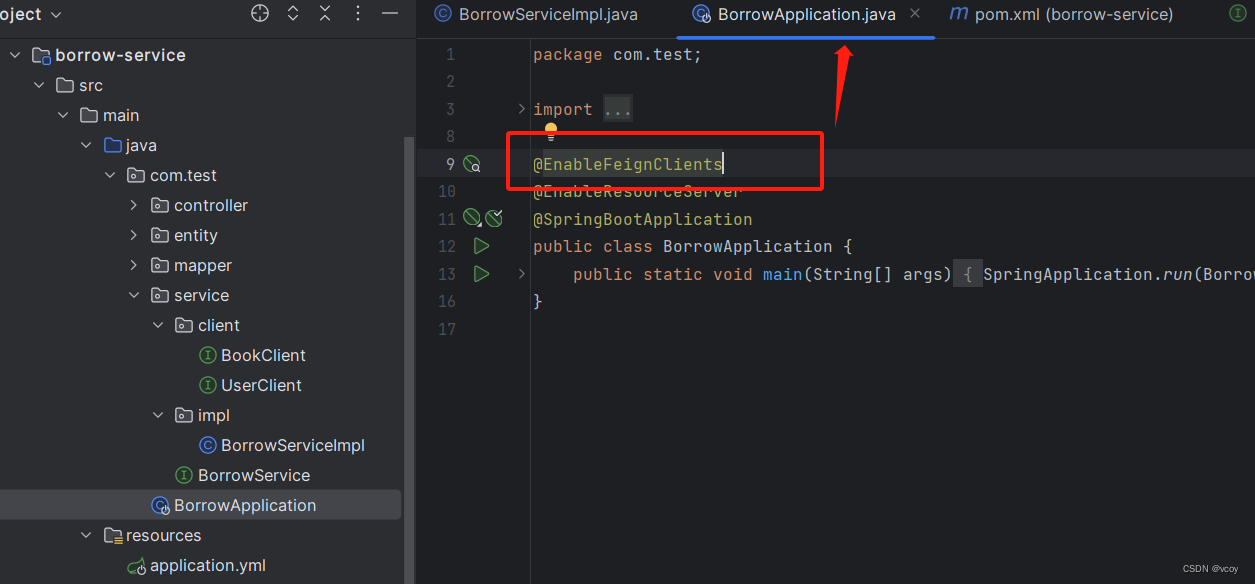Hide the Project tool window
This screenshot has width=1255, height=584.
click(390, 14)
